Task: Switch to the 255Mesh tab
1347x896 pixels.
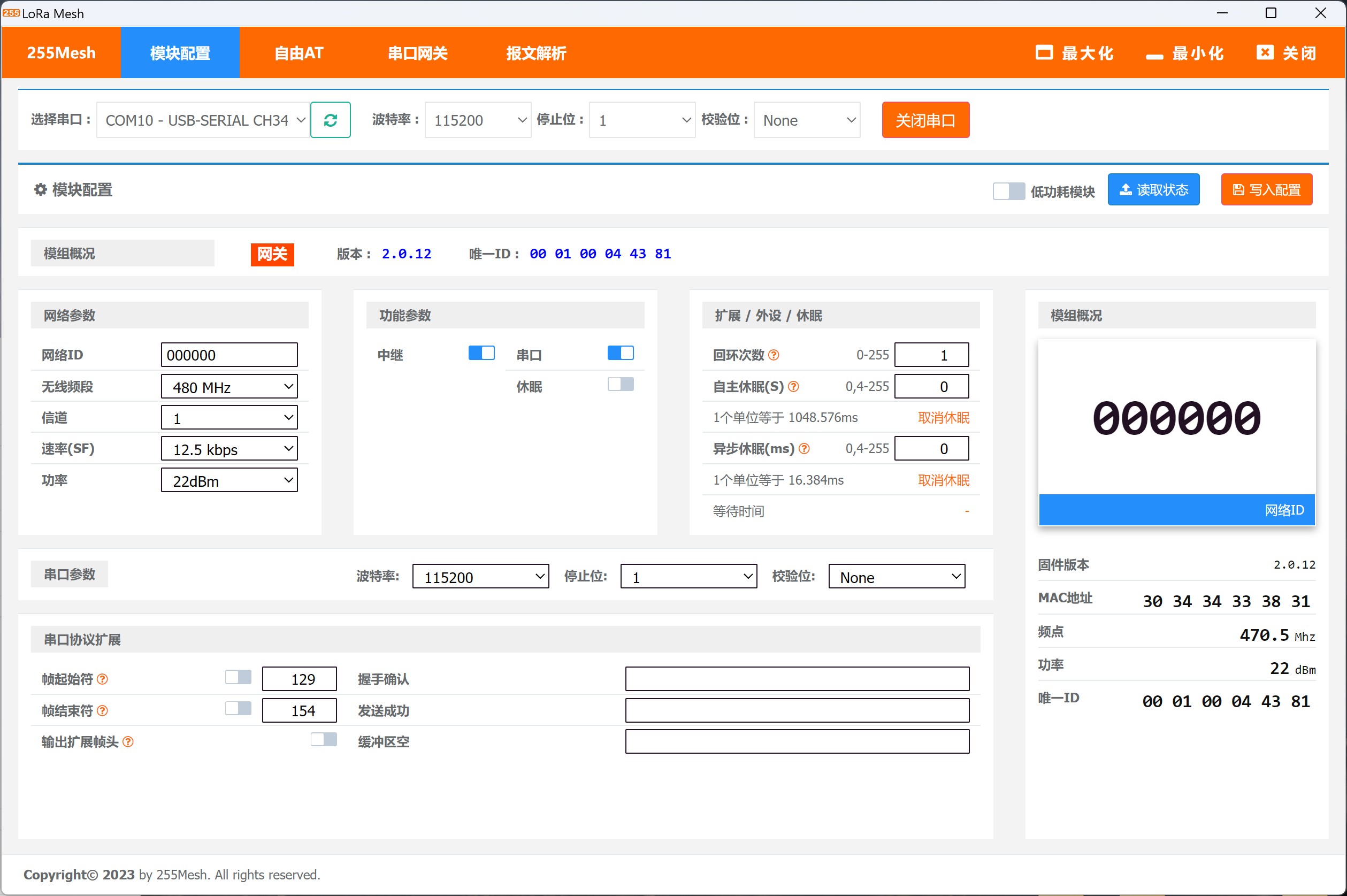Action: tap(61, 52)
